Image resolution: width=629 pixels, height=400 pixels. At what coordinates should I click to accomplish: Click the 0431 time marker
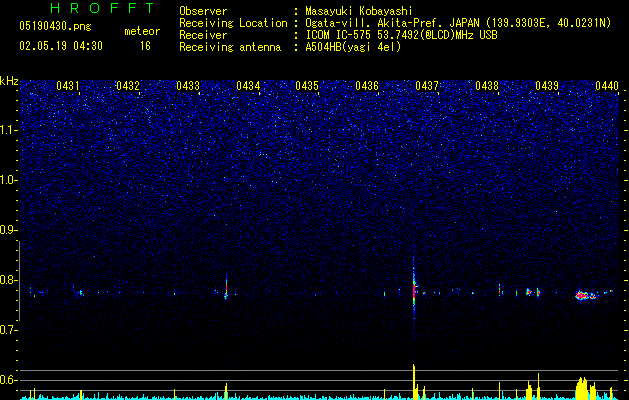tap(68, 86)
